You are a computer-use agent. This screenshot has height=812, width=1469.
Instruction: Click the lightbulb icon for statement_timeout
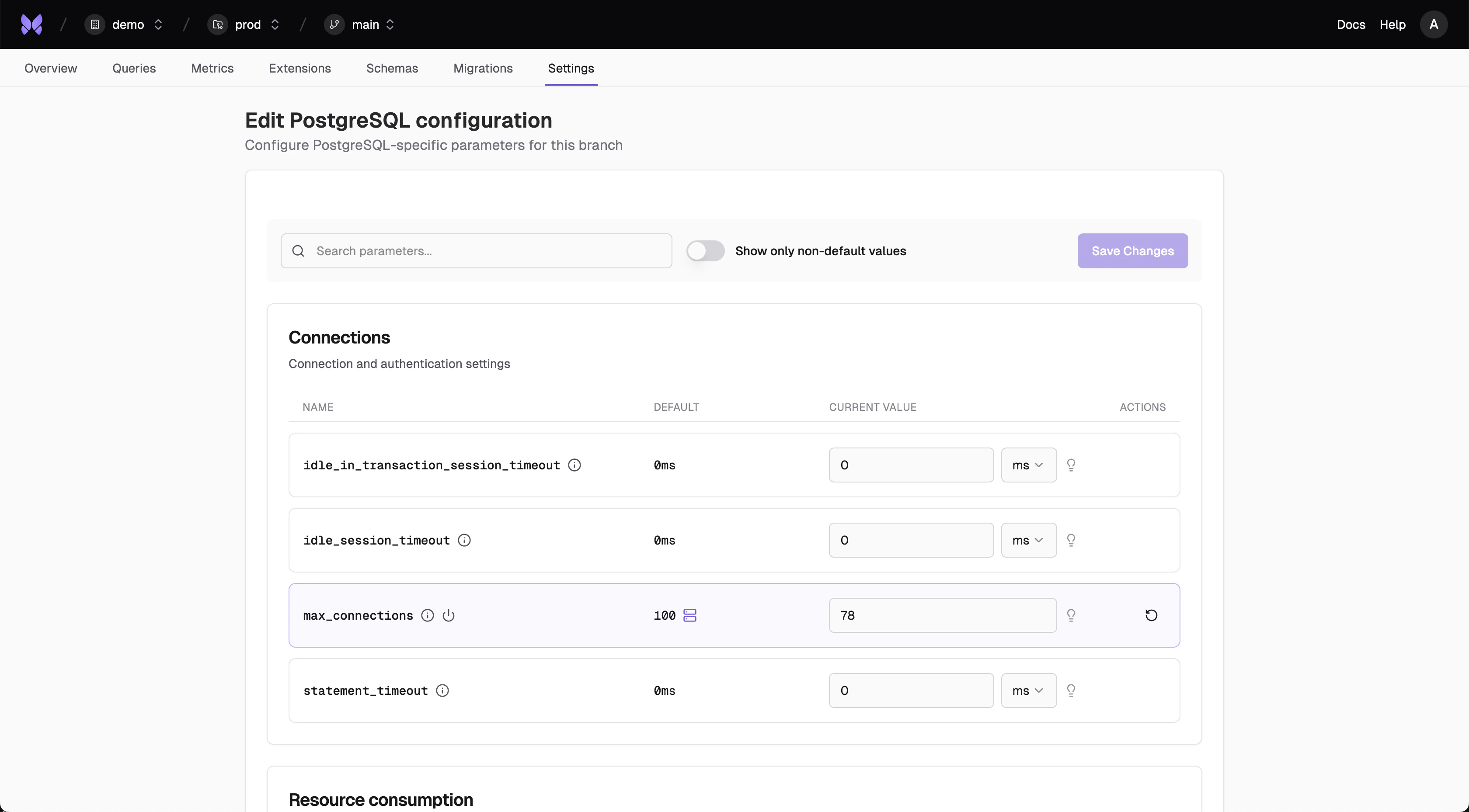click(1071, 691)
